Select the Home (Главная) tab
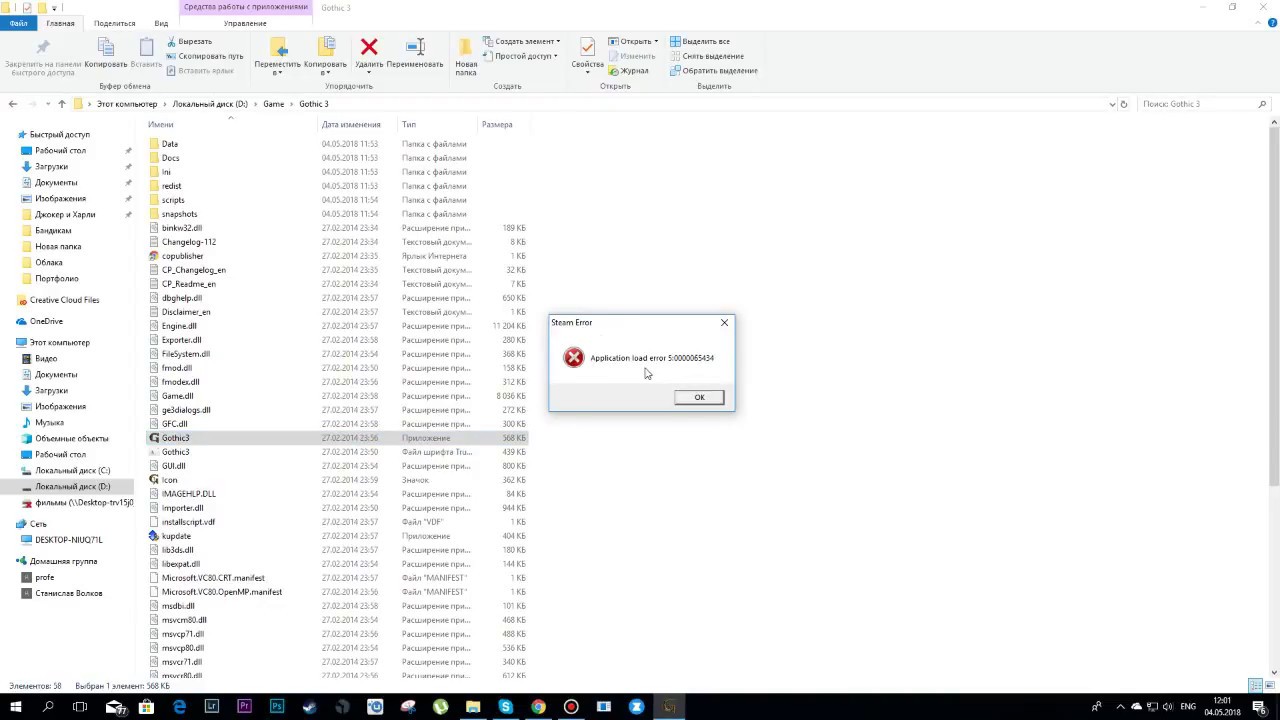 point(60,23)
